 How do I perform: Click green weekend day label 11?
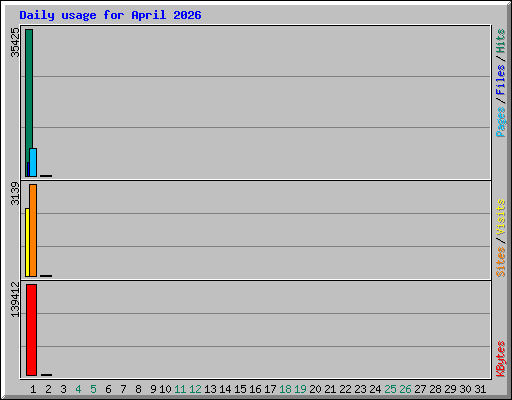click(x=180, y=389)
